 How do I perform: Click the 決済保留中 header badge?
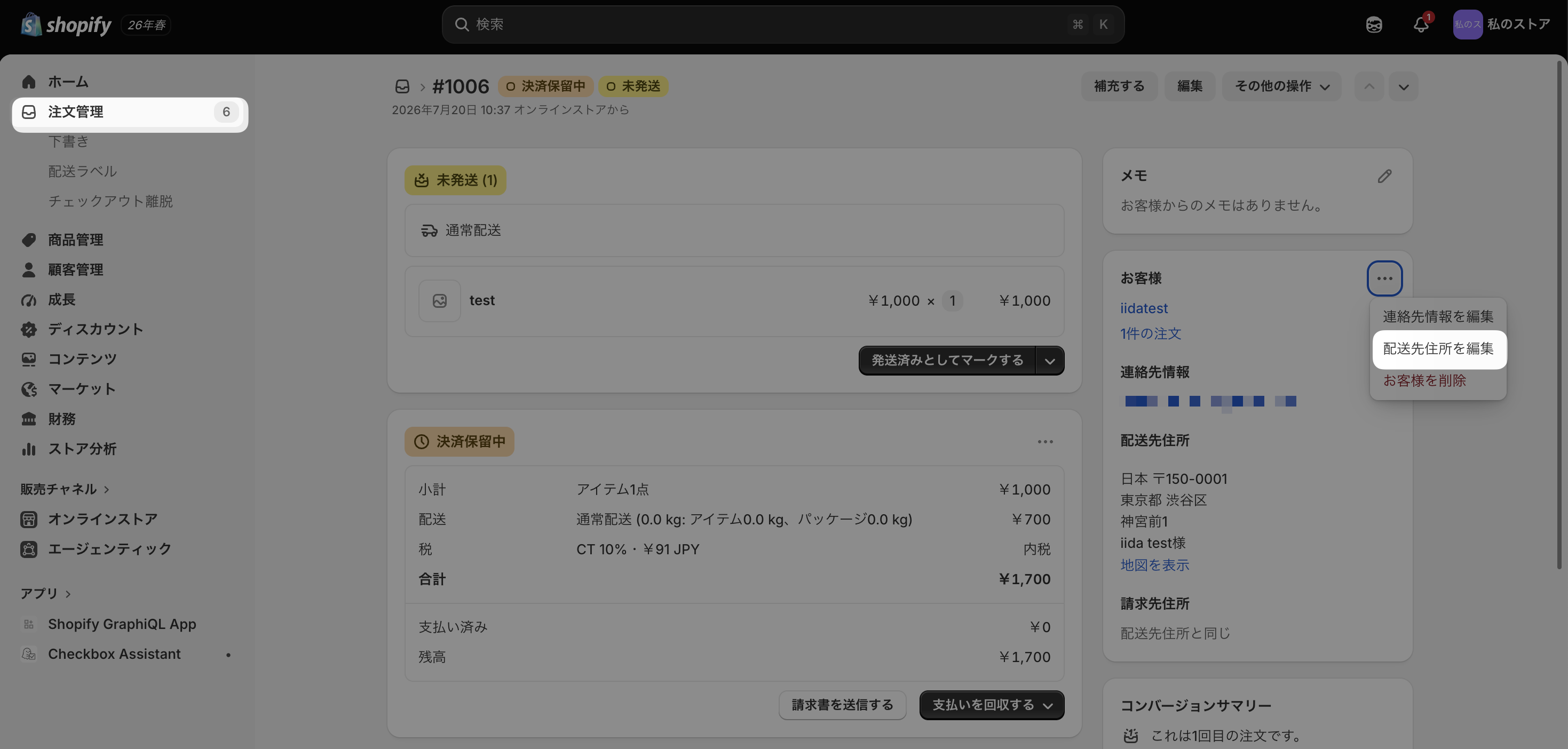(545, 86)
